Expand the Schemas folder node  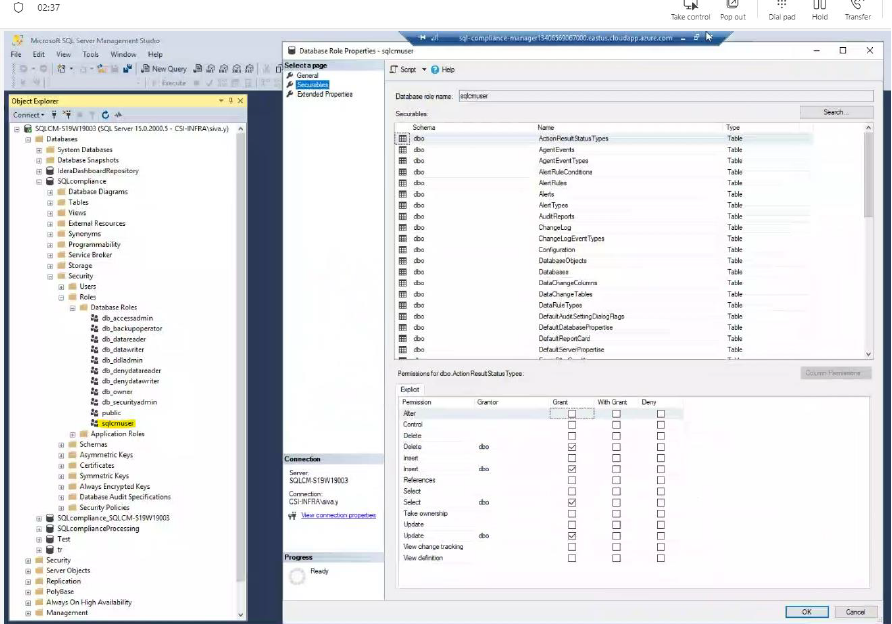tap(61, 445)
